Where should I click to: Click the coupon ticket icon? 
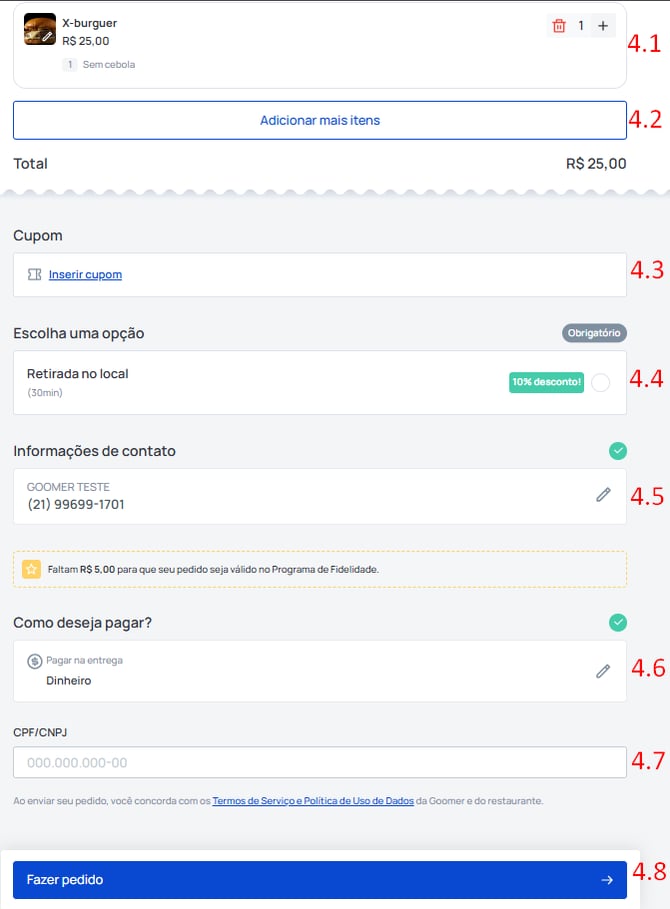tap(35, 274)
